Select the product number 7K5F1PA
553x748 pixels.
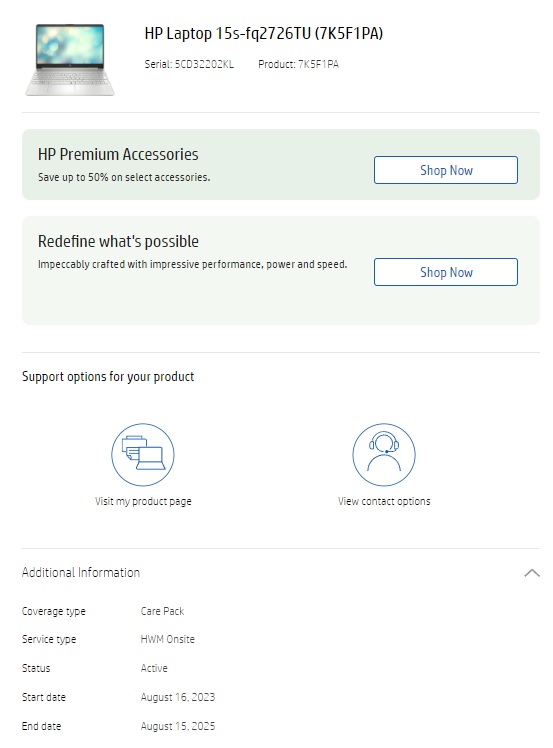[318, 64]
